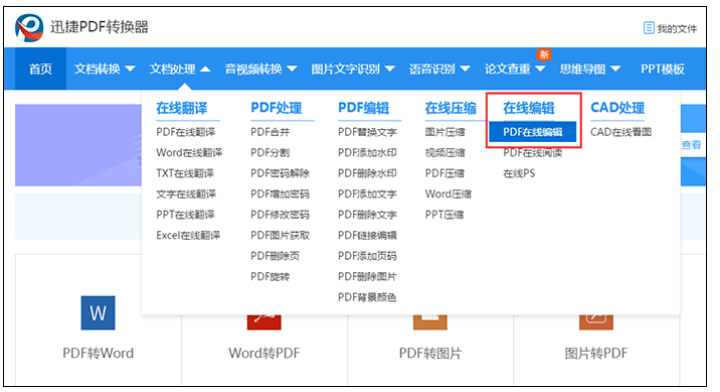
Task: Pick 视频压缩 under 在线压缩
Action: coord(445,153)
